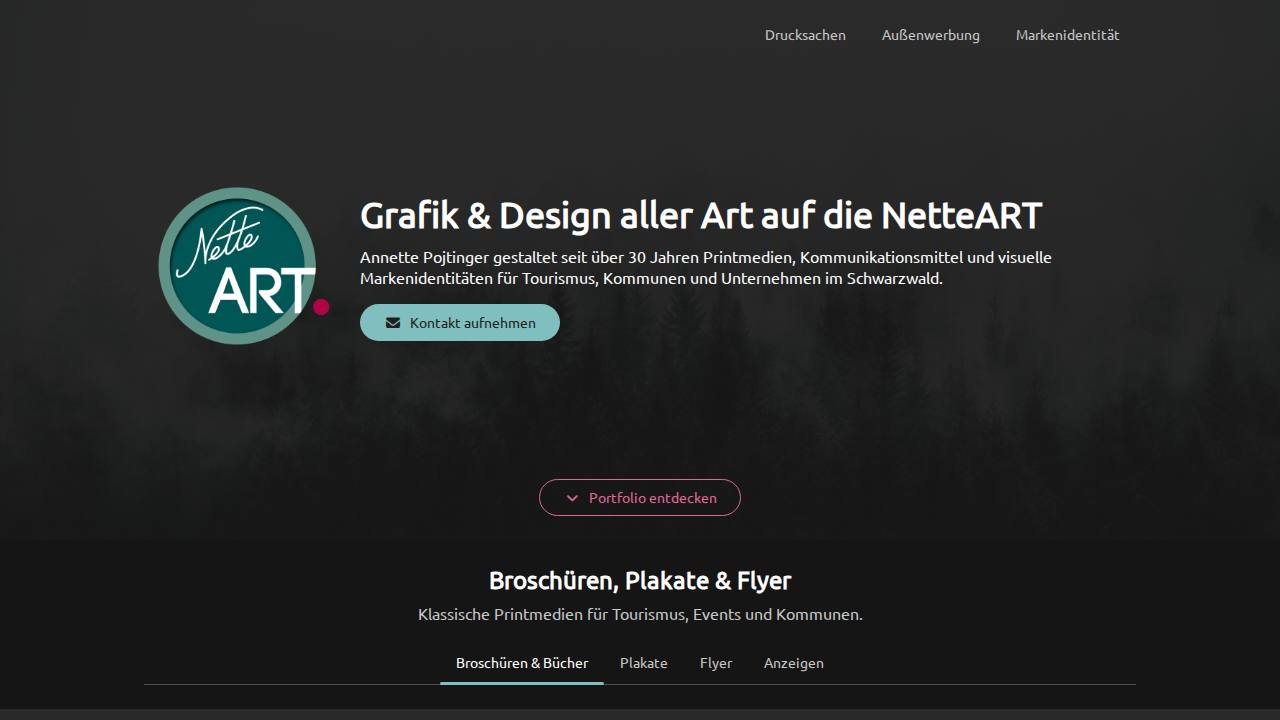Click heading Grafik & Design aller Art
The height and width of the screenshot is (720, 1280).
[x=701, y=215]
